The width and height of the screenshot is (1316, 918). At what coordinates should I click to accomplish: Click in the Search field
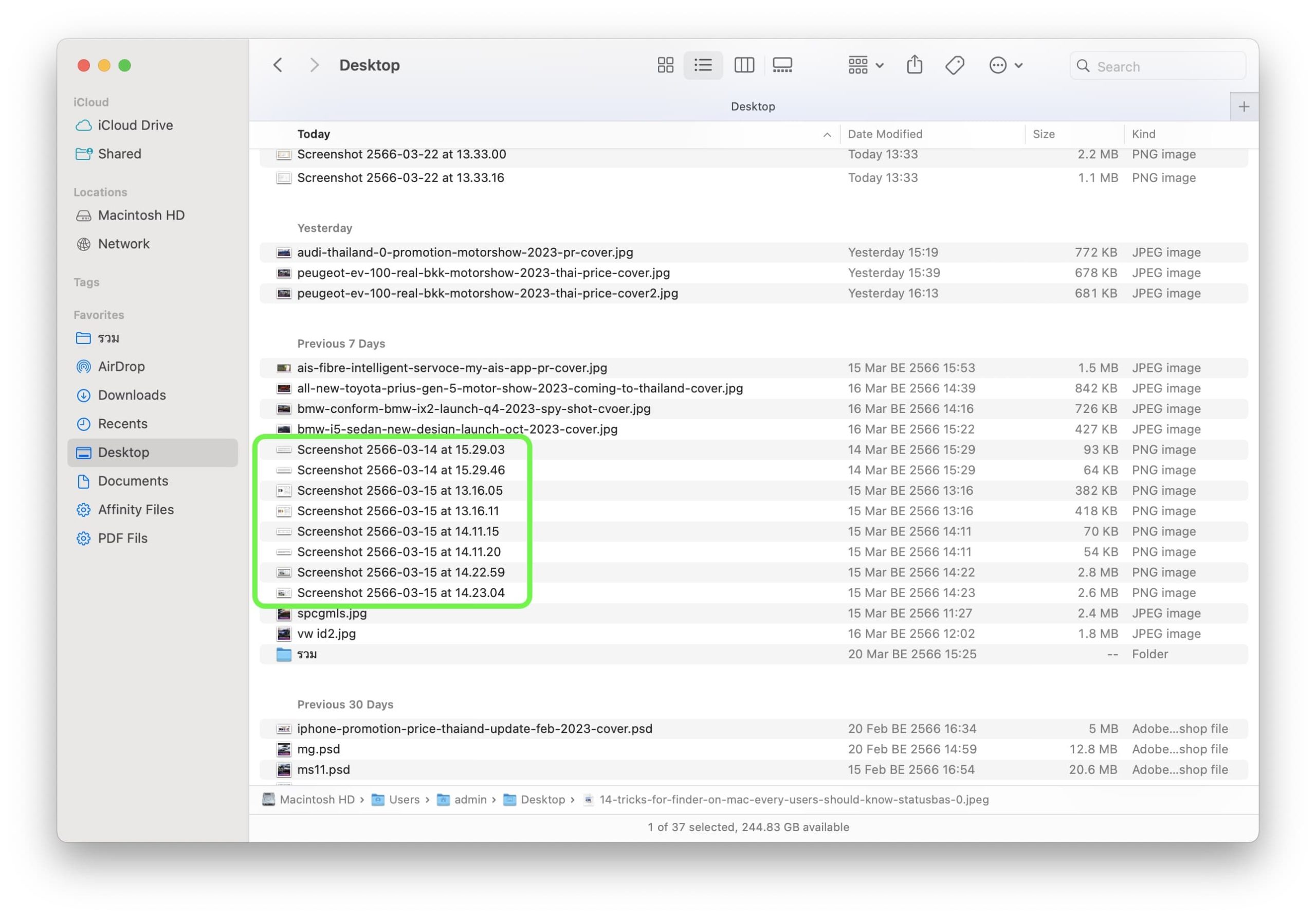(x=1163, y=66)
